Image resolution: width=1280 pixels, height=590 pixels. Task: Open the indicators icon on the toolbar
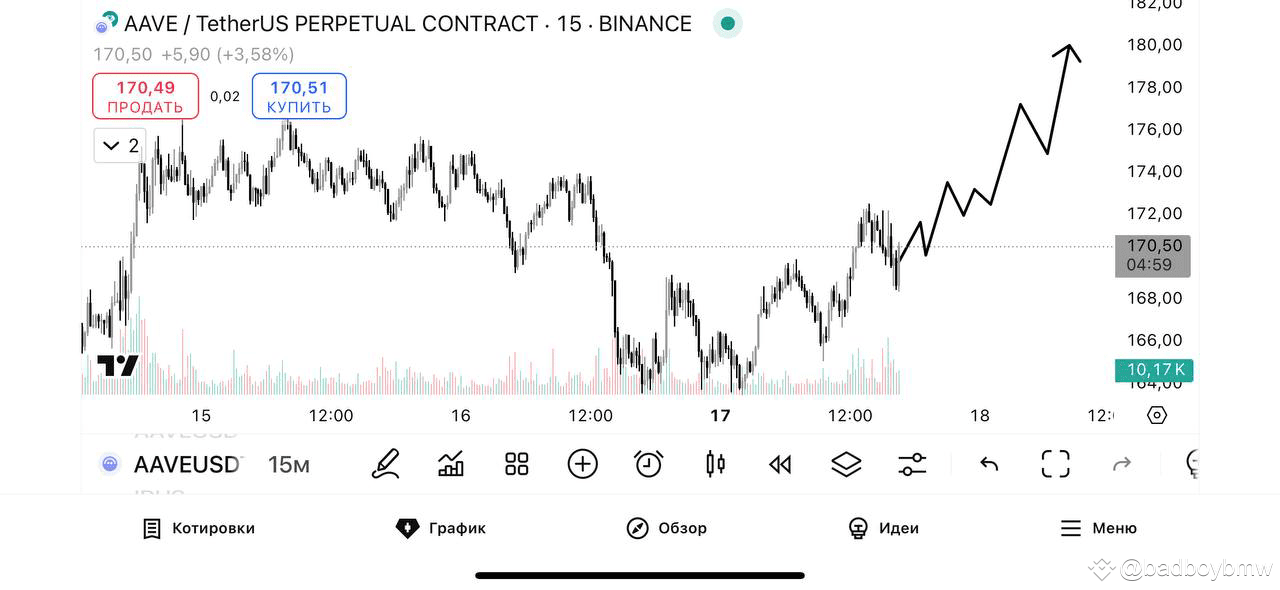pos(451,463)
